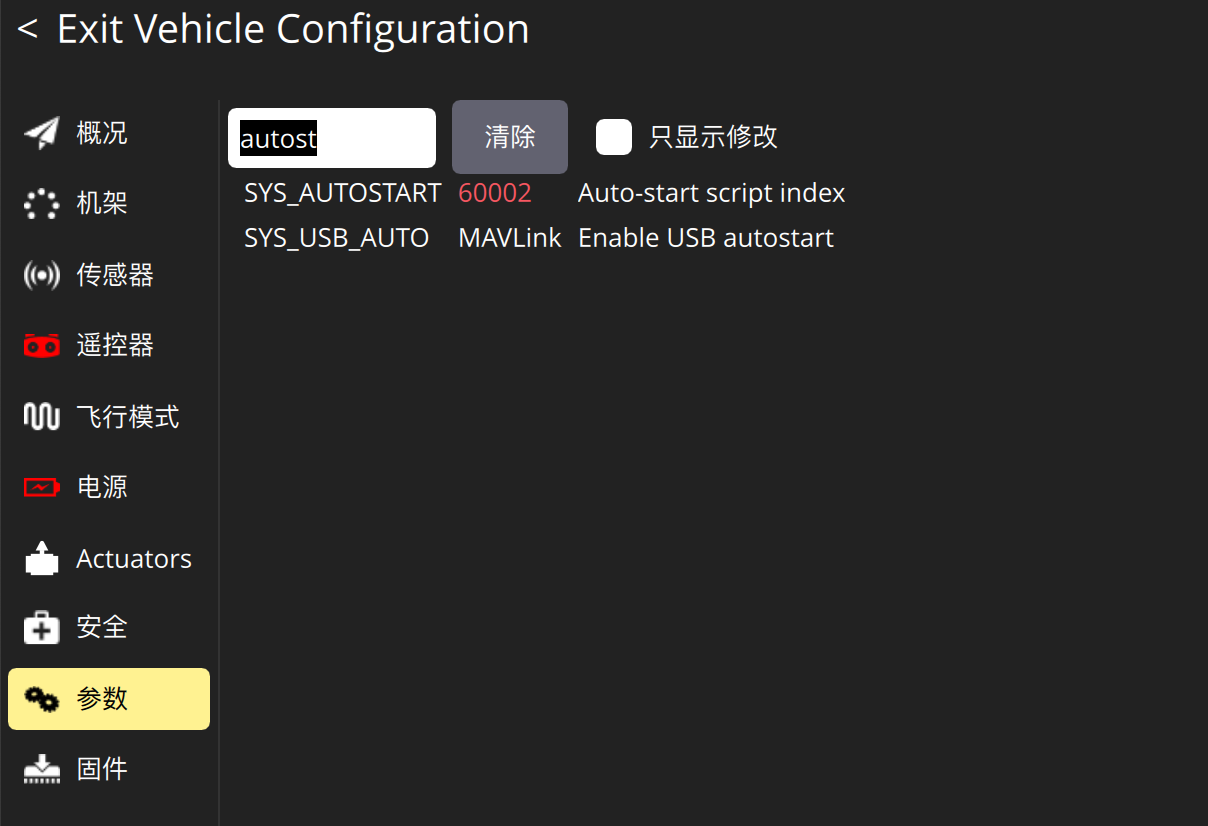Open the firmware download icon
Image resolution: width=1208 pixels, height=826 pixels.
click(42, 769)
